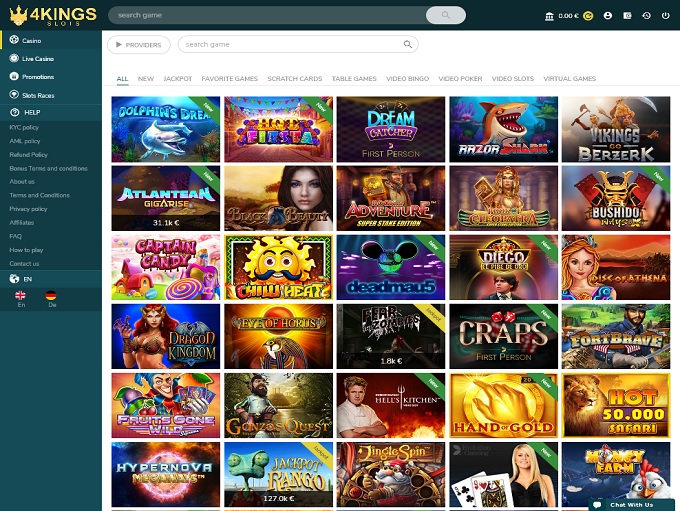Open Live Casino from sidebar
The image size is (680, 511).
[x=36, y=59]
